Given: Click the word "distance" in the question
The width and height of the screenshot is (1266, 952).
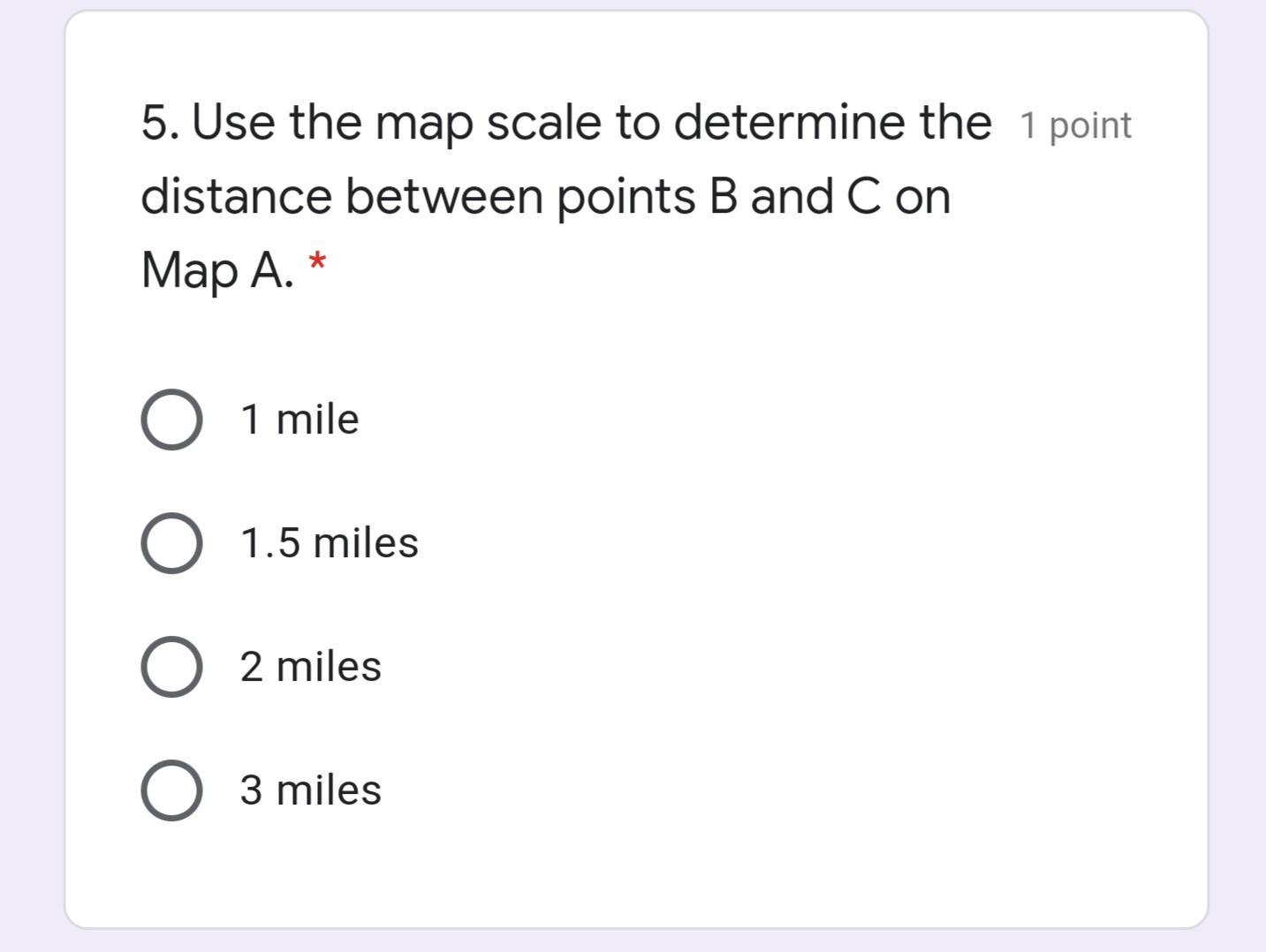Looking at the screenshot, I should [x=235, y=196].
